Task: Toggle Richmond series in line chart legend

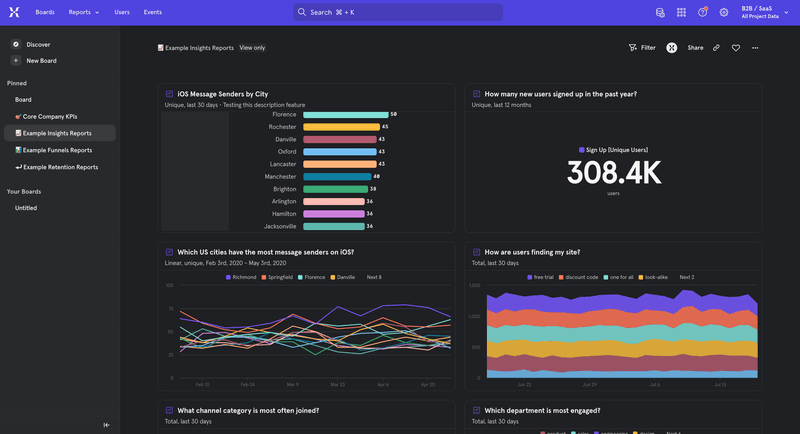Action: (241, 277)
